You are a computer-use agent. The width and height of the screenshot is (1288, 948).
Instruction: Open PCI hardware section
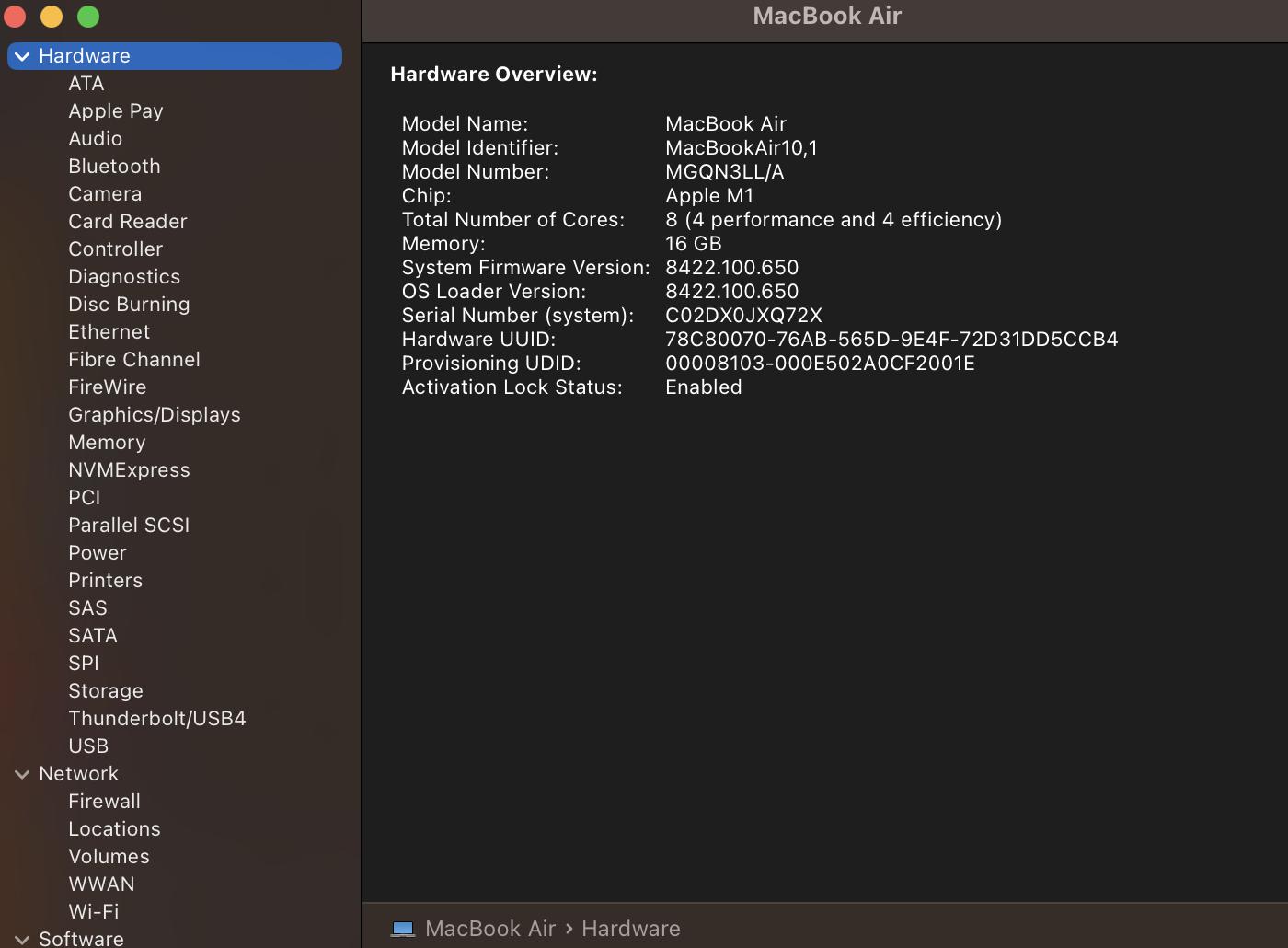click(x=85, y=498)
